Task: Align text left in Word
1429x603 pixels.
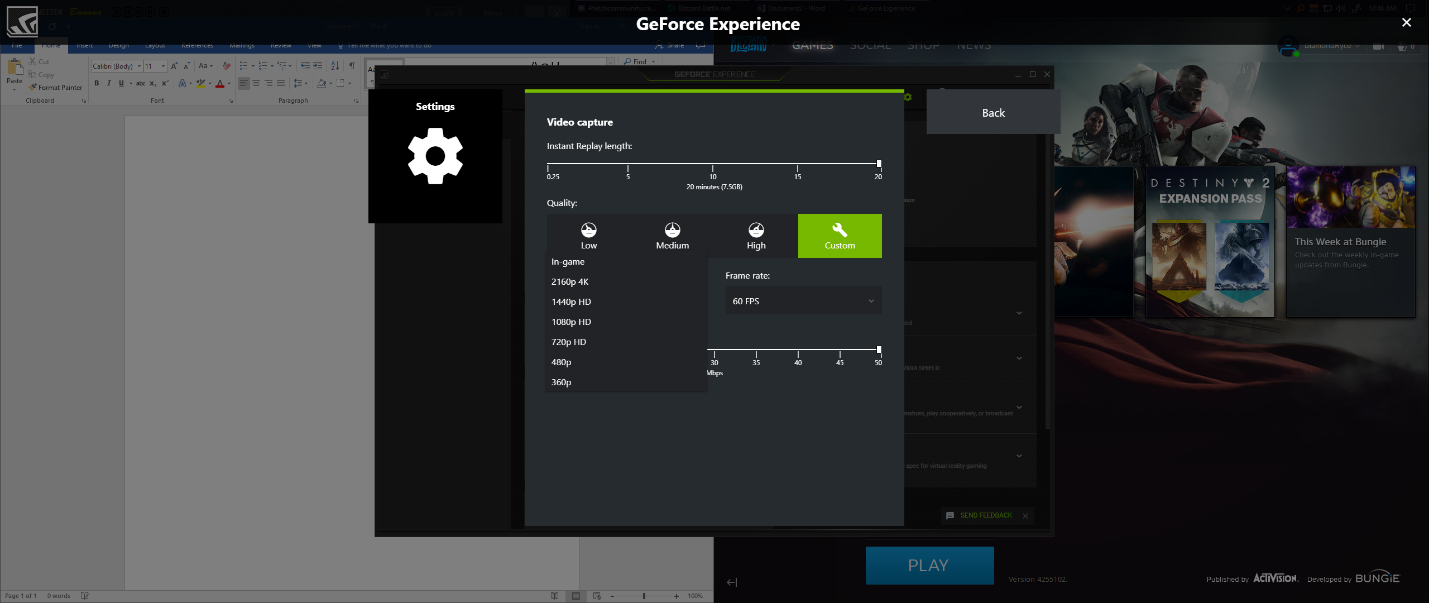Action: coord(243,83)
